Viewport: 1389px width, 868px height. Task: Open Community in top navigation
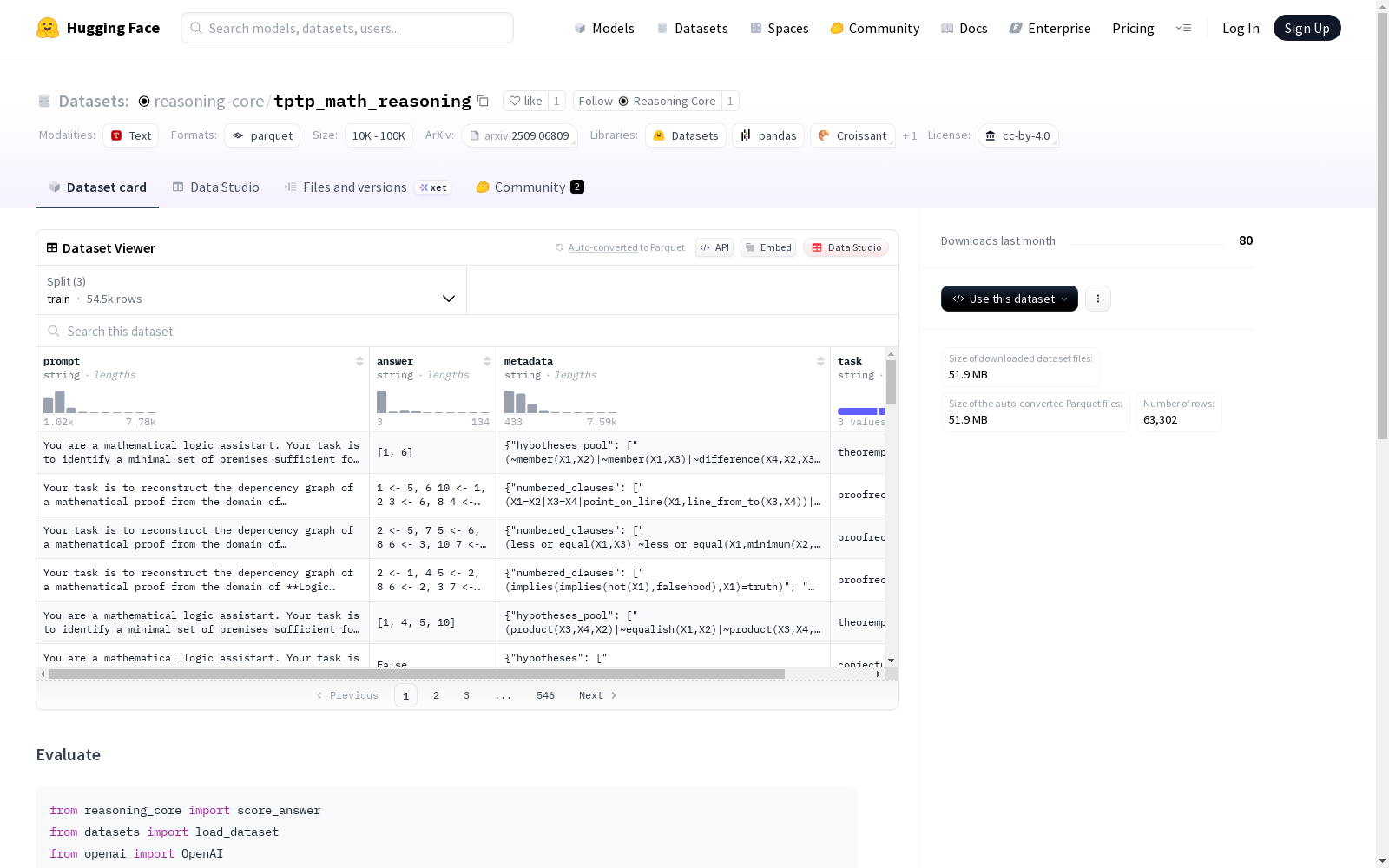[875, 28]
